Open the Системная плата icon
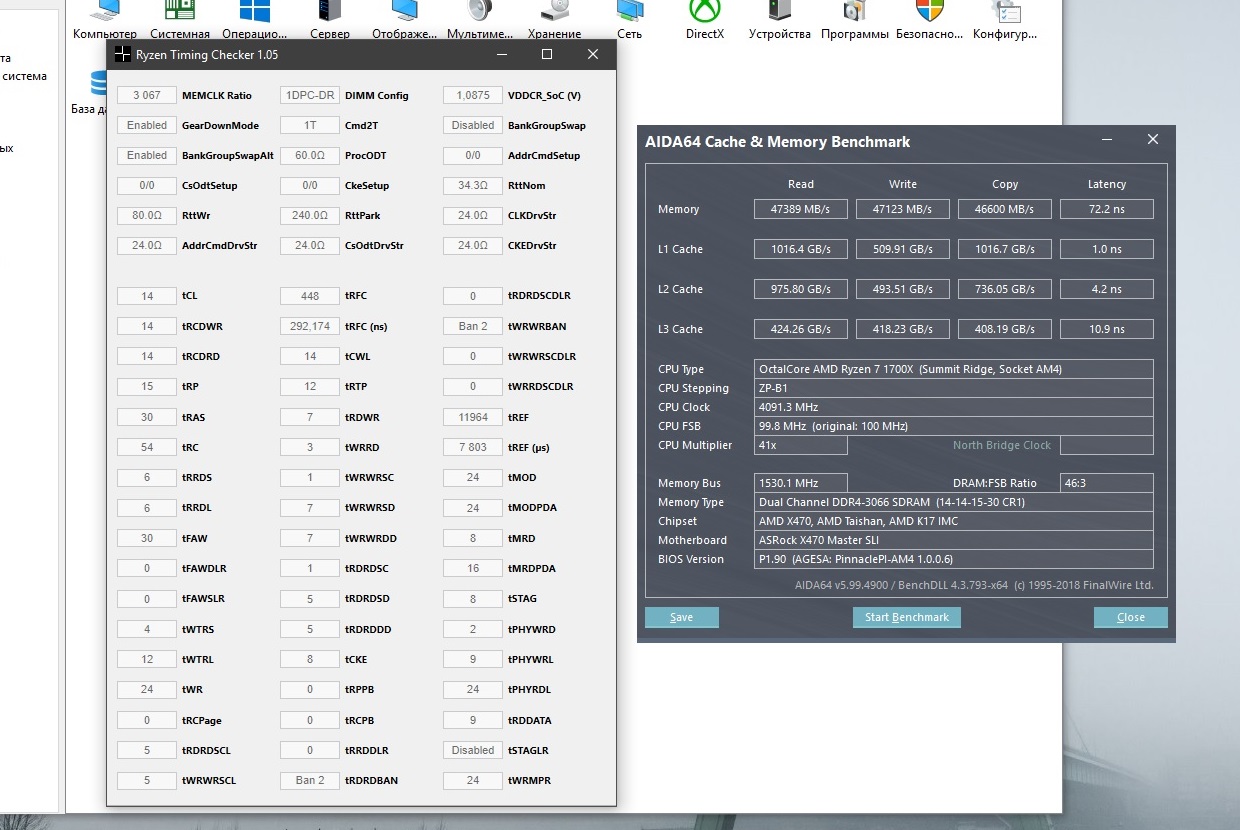The width and height of the screenshot is (1240, 830). 180,20
